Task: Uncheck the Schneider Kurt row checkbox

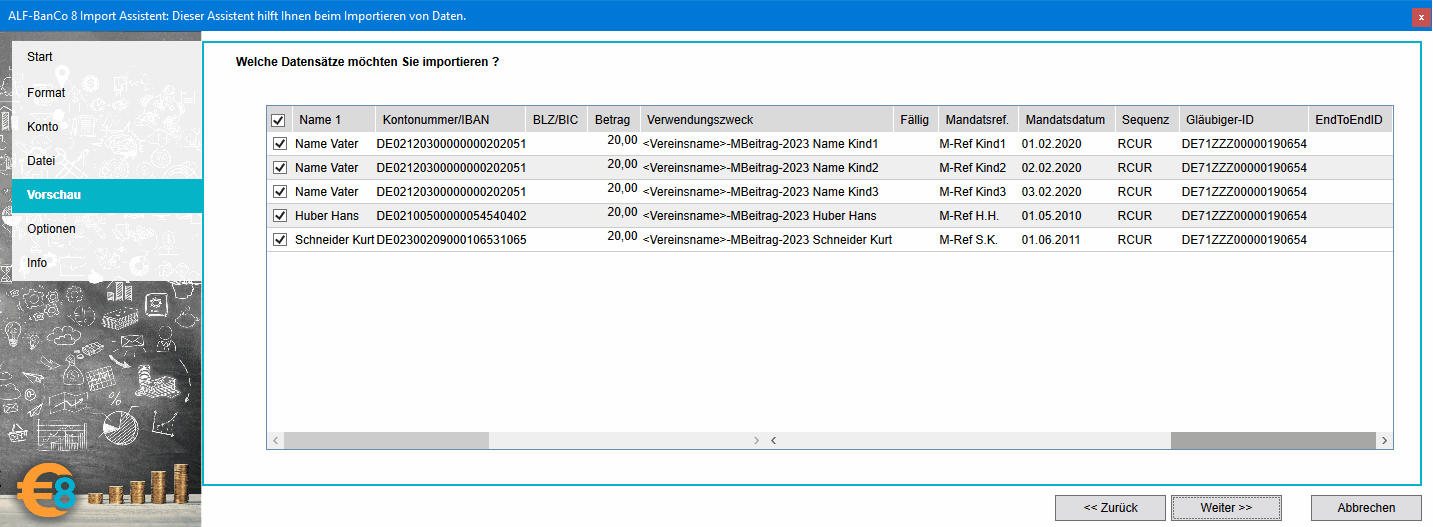Action: coord(280,240)
